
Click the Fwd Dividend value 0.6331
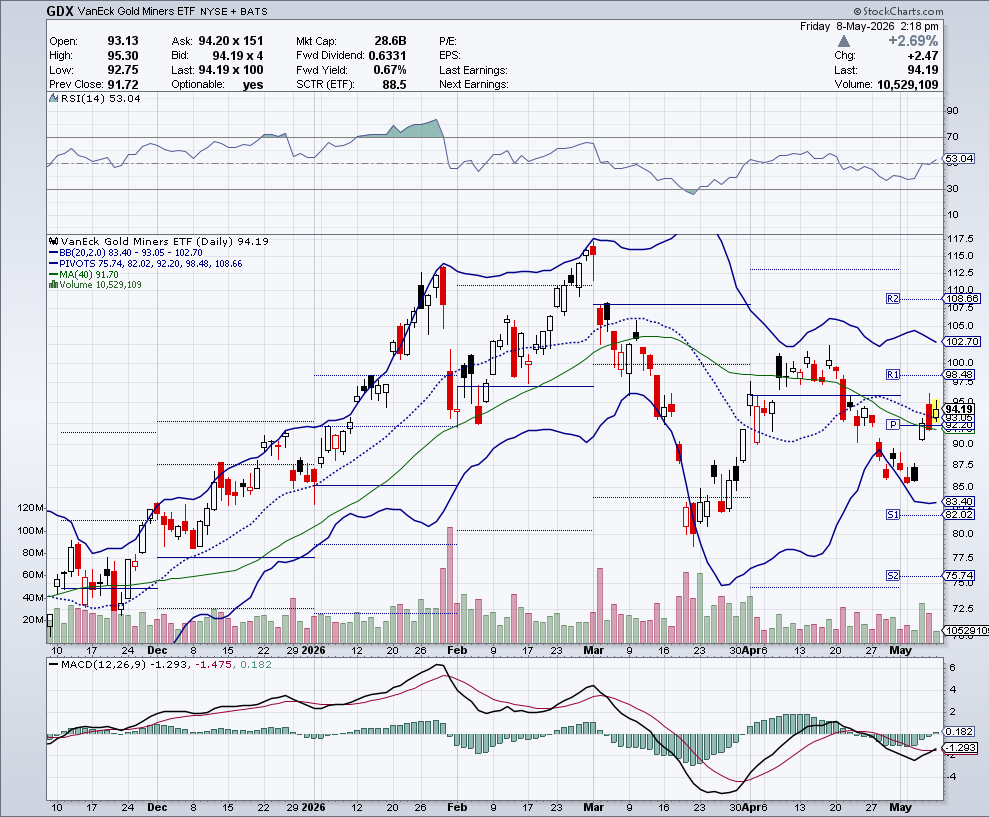[387, 56]
